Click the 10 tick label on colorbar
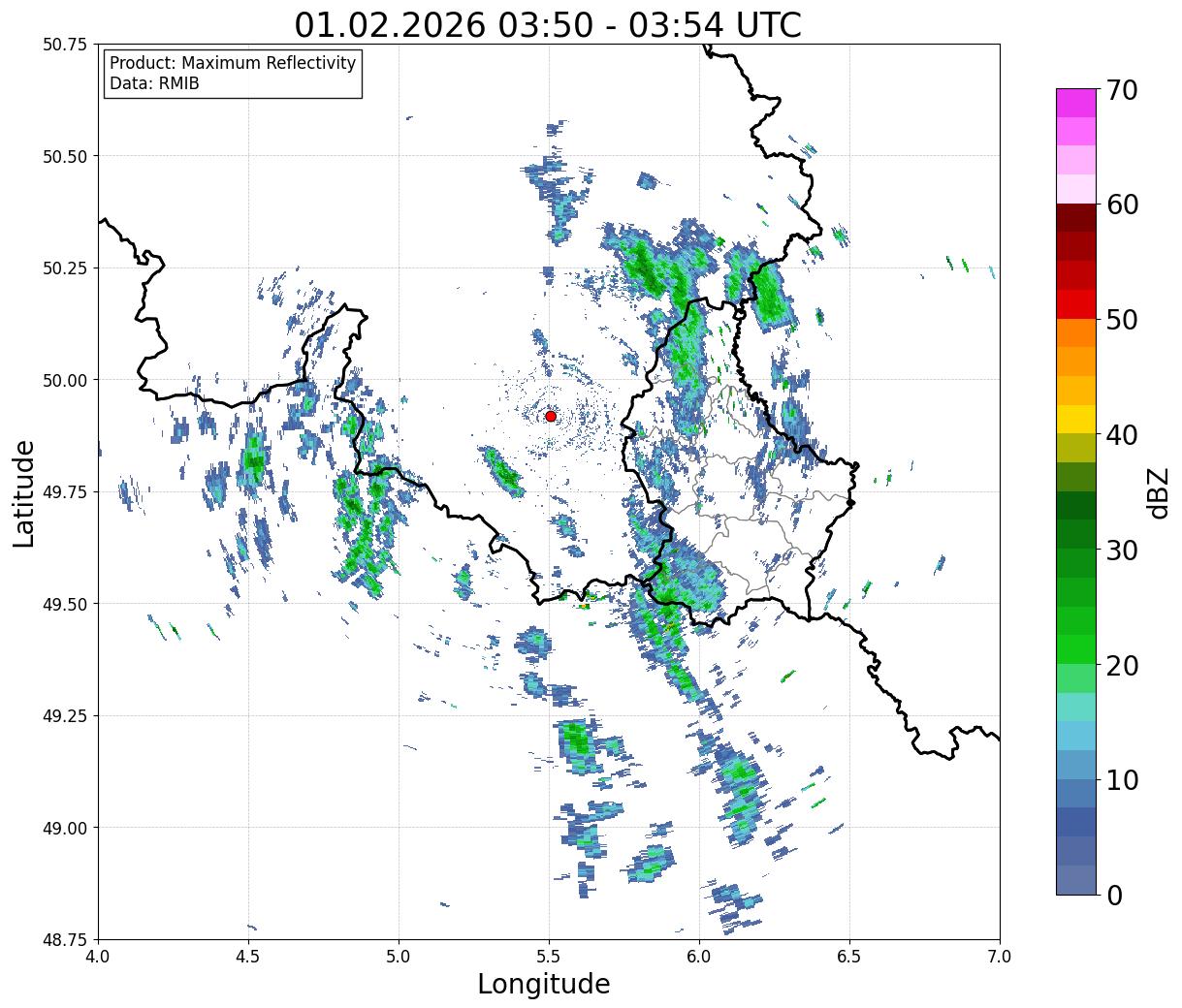 [1123, 779]
